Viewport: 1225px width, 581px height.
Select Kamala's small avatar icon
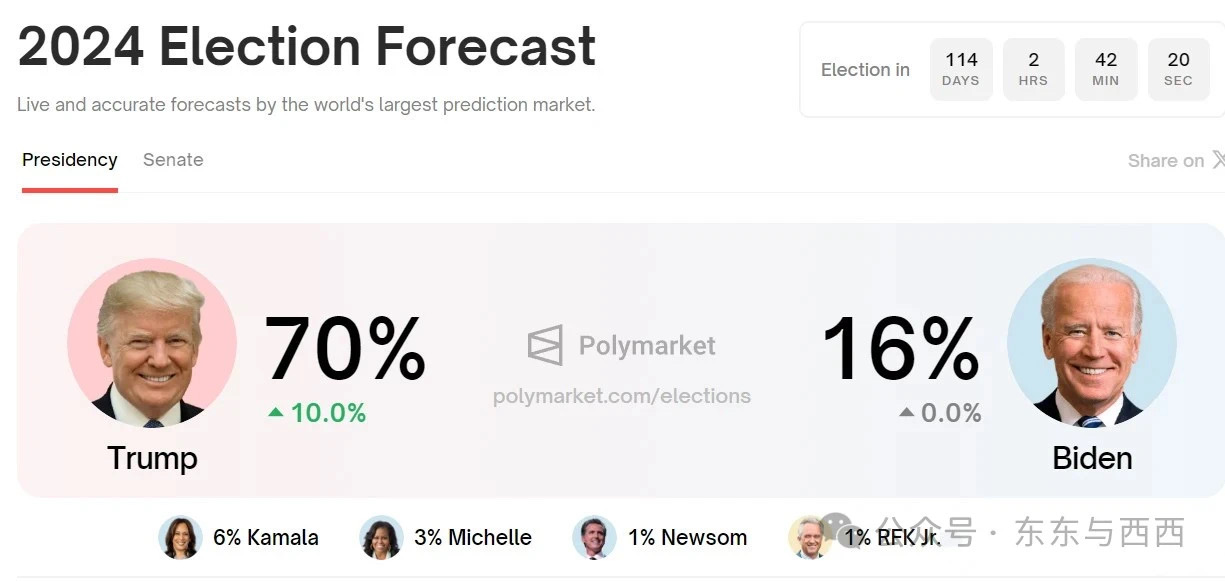tap(180, 538)
